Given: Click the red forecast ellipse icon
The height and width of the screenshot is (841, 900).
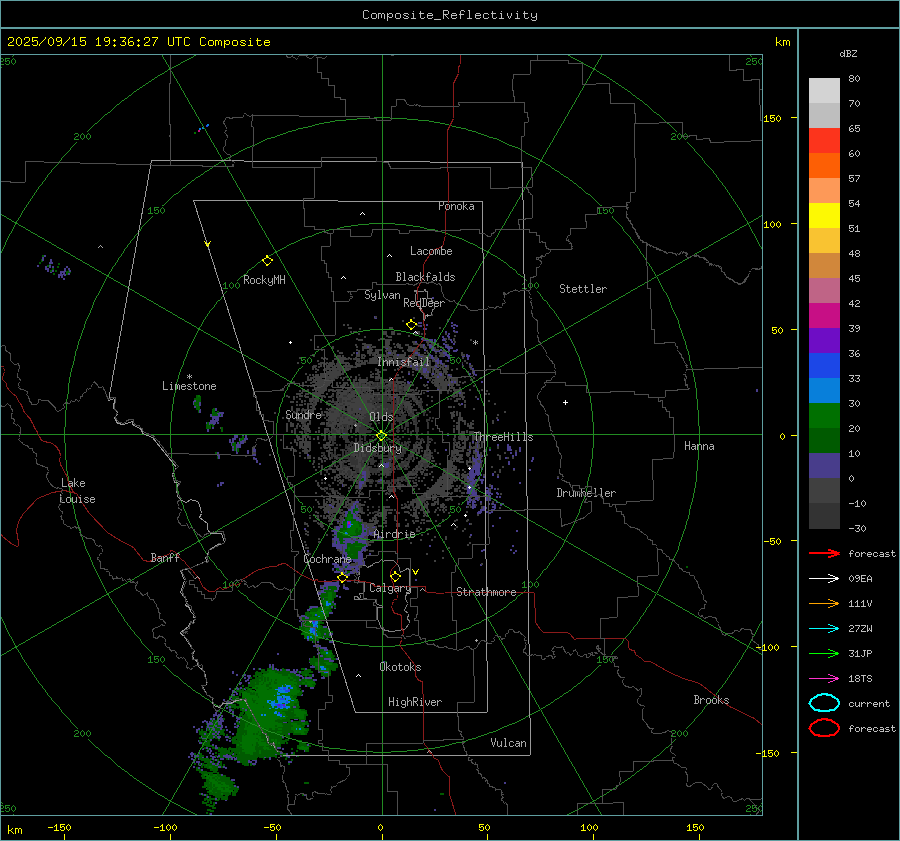Looking at the screenshot, I should click(824, 728).
